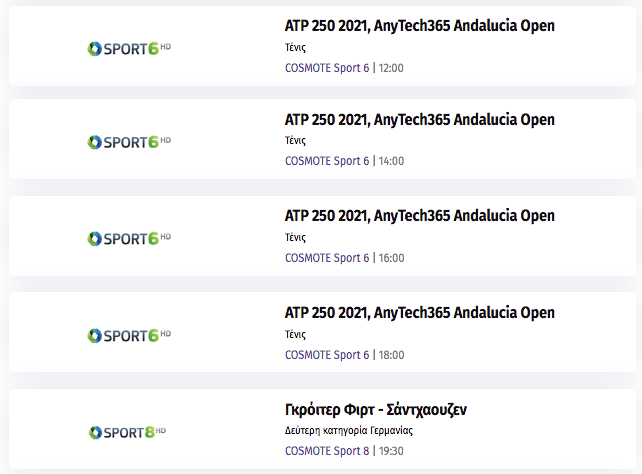Select the Τένις label in the 18:00 row
The height and width of the screenshot is (474, 642).
pyautogui.click(x=295, y=334)
